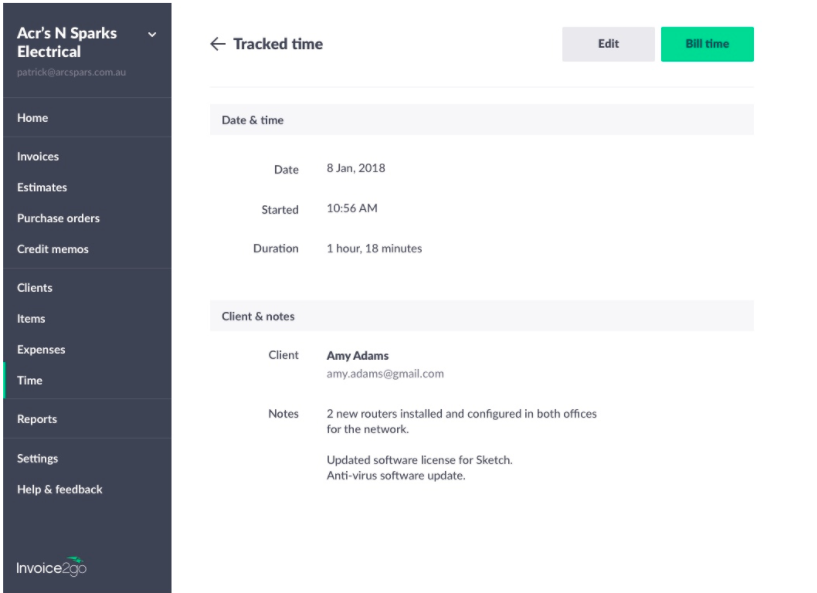Click the amy.adams@gmail.com email address
This screenshot has width=817, height=593.
coord(385,374)
